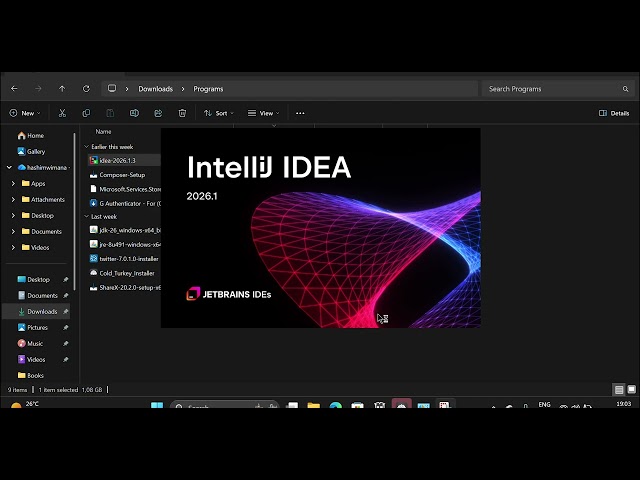Go back with the back arrow
This screenshot has height=480, width=640.
click(14, 89)
